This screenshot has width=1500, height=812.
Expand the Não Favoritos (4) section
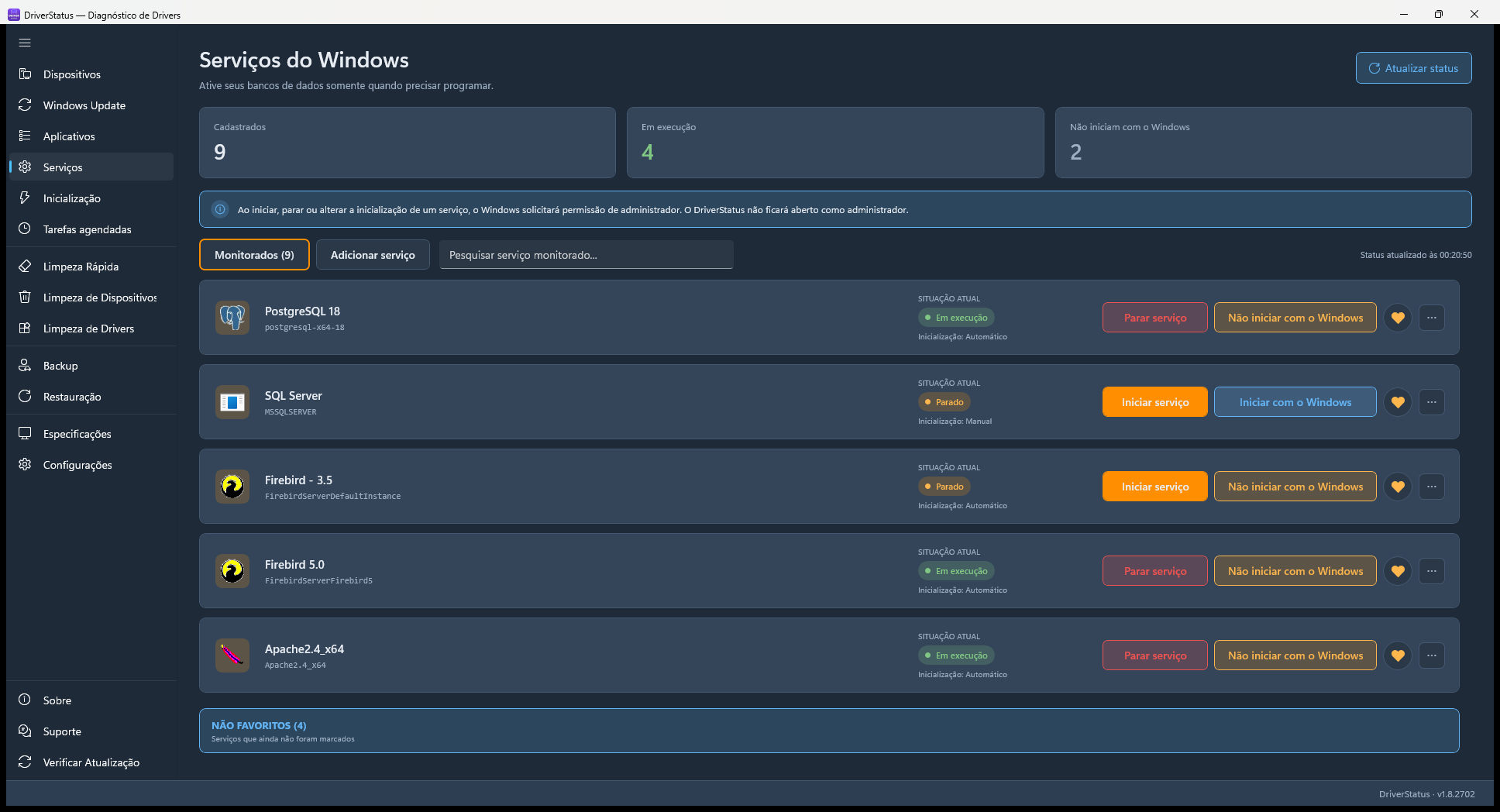tap(829, 731)
